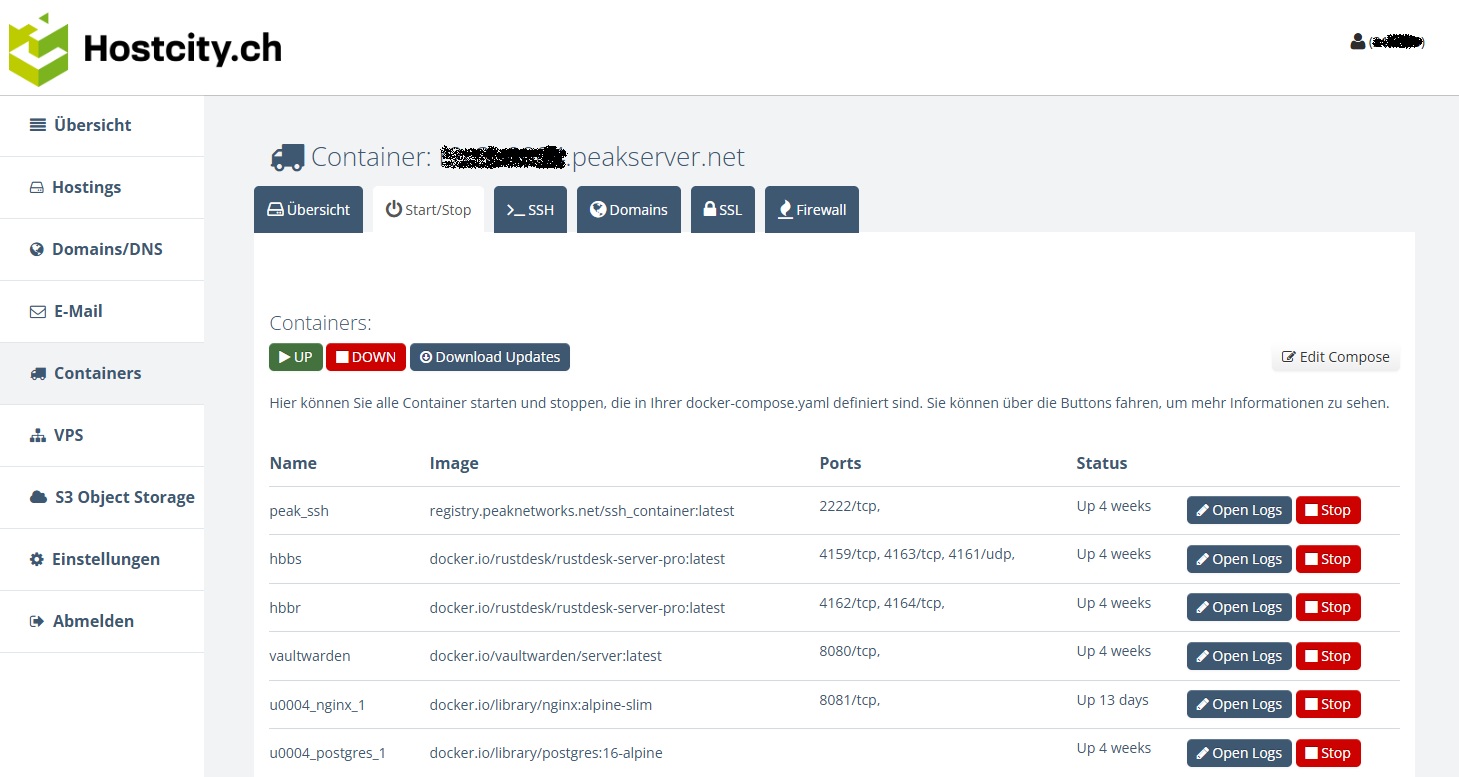Click Download Updates button
Viewport: 1459px width, 777px height.
[x=489, y=357]
